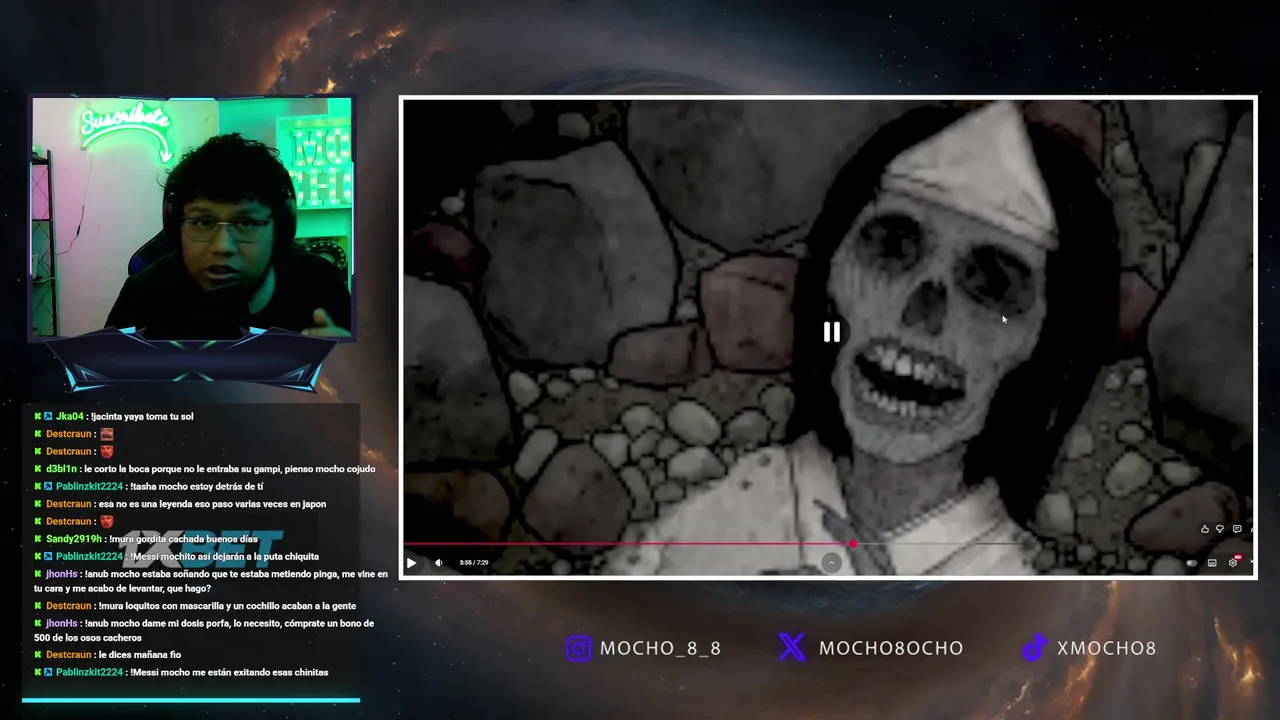Click the play button in the video player
Viewport: 1280px width, 720px height.
click(x=411, y=563)
